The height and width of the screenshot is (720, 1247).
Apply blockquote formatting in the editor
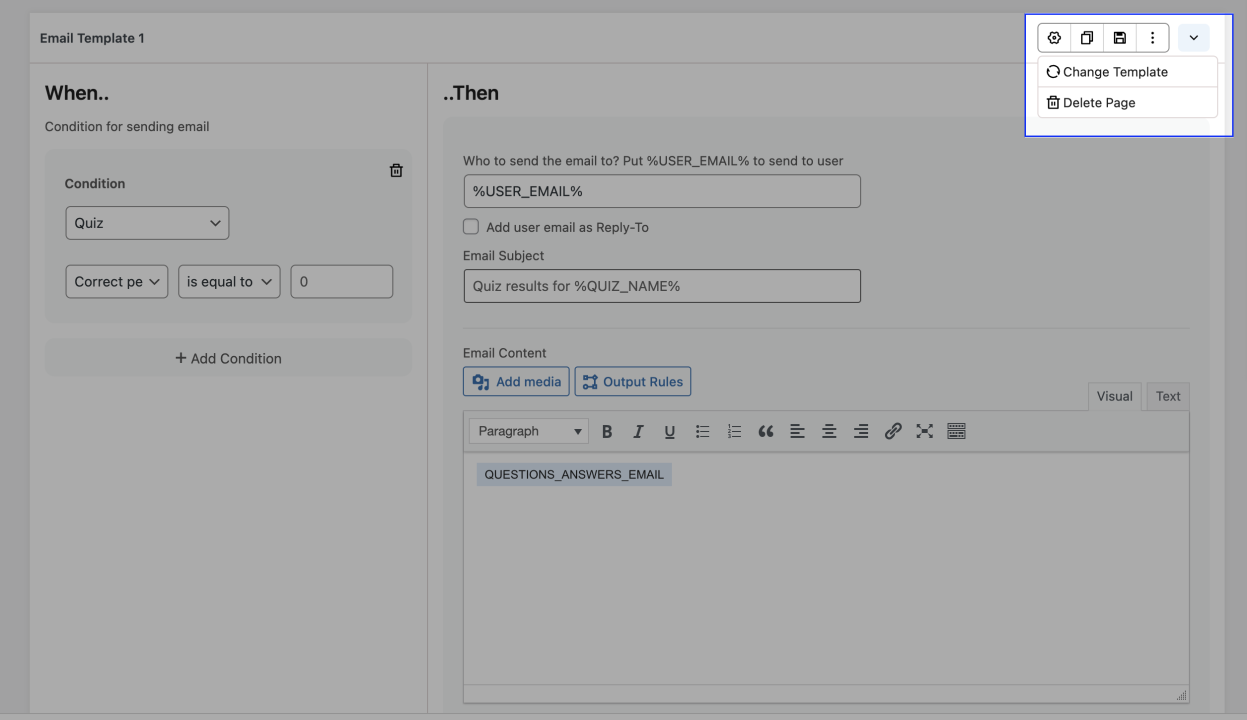point(766,430)
